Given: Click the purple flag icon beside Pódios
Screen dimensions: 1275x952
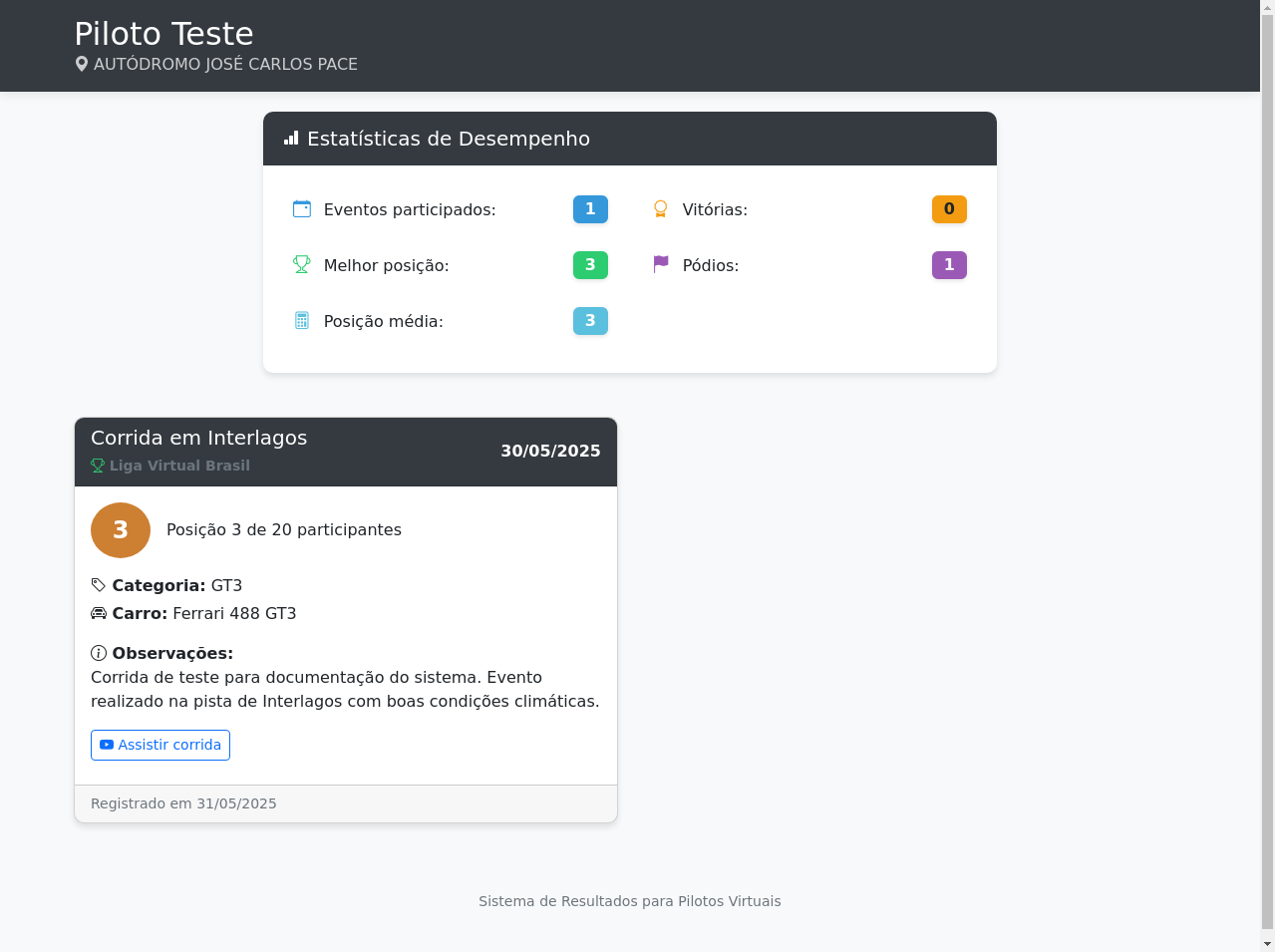Looking at the screenshot, I should tap(660, 264).
